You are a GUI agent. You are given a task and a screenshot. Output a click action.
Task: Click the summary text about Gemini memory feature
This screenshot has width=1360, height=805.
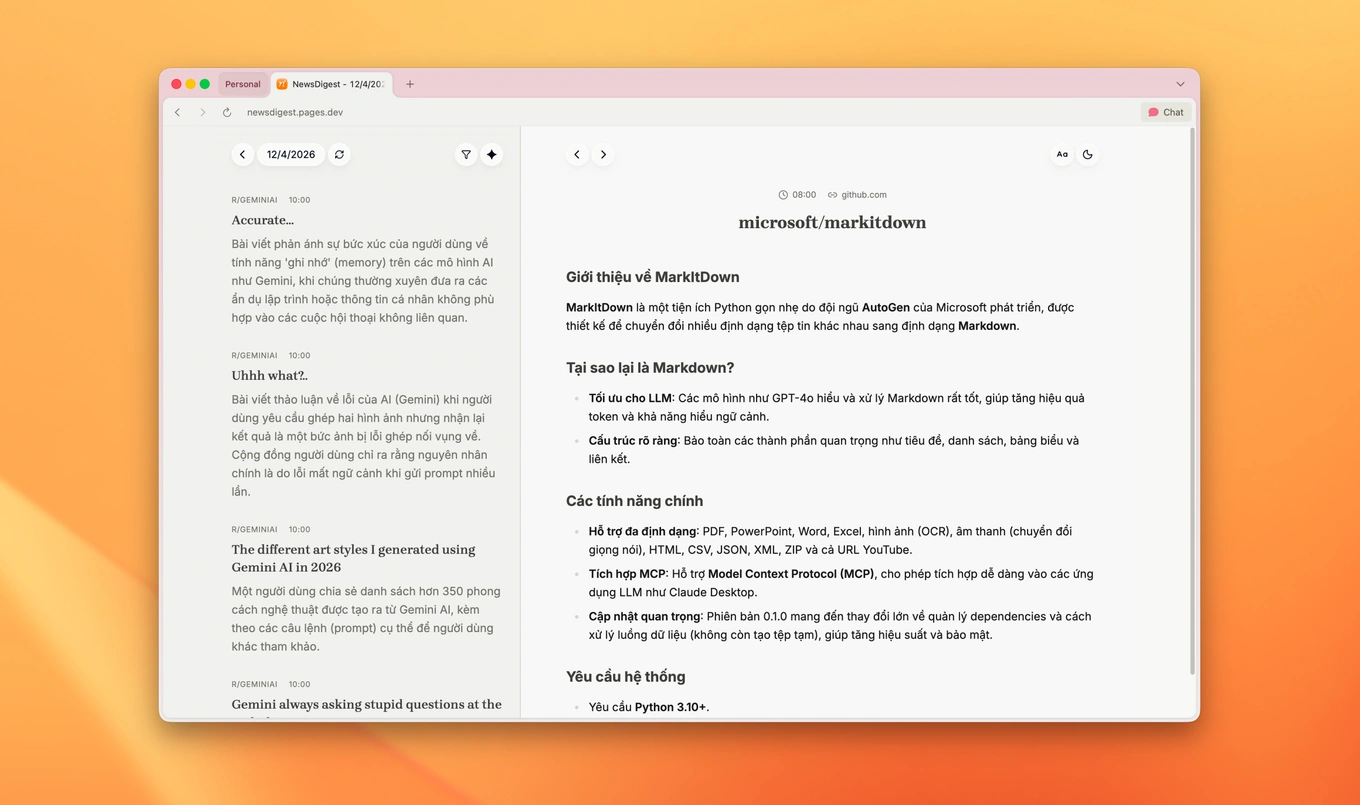363,281
